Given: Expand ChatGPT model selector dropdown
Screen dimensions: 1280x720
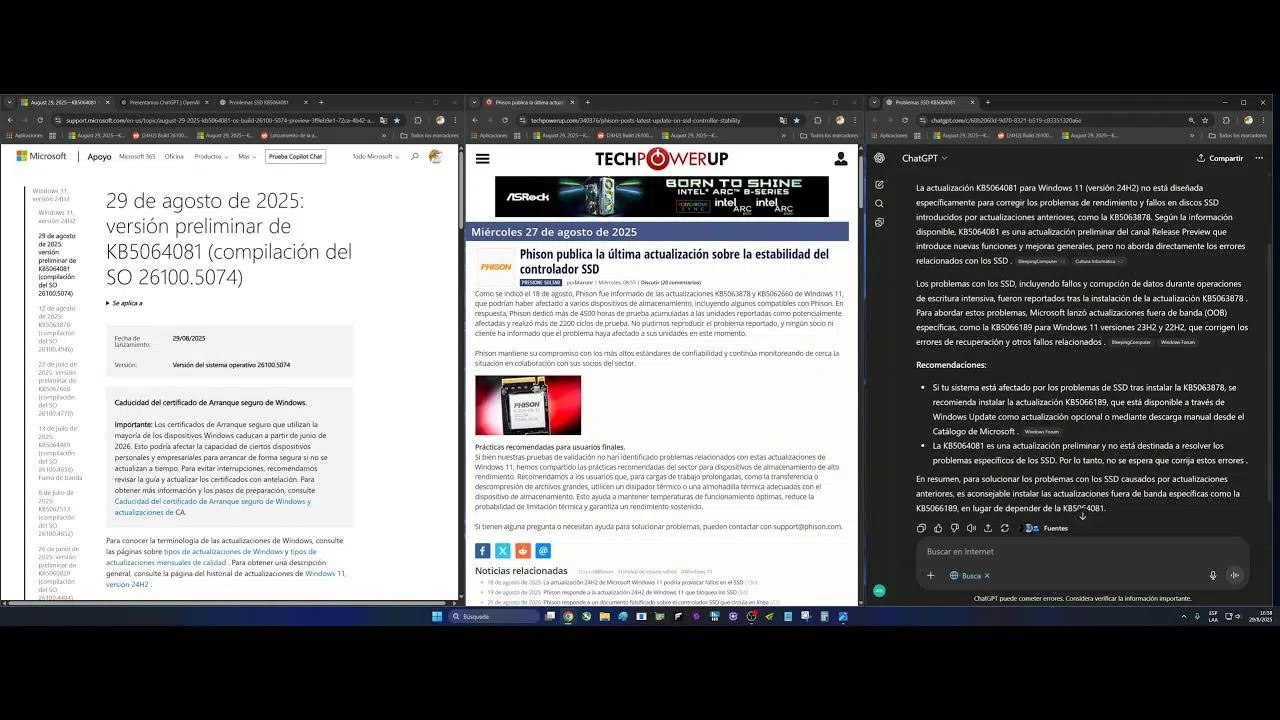Looking at the screenshot, I should pos(925,158).
